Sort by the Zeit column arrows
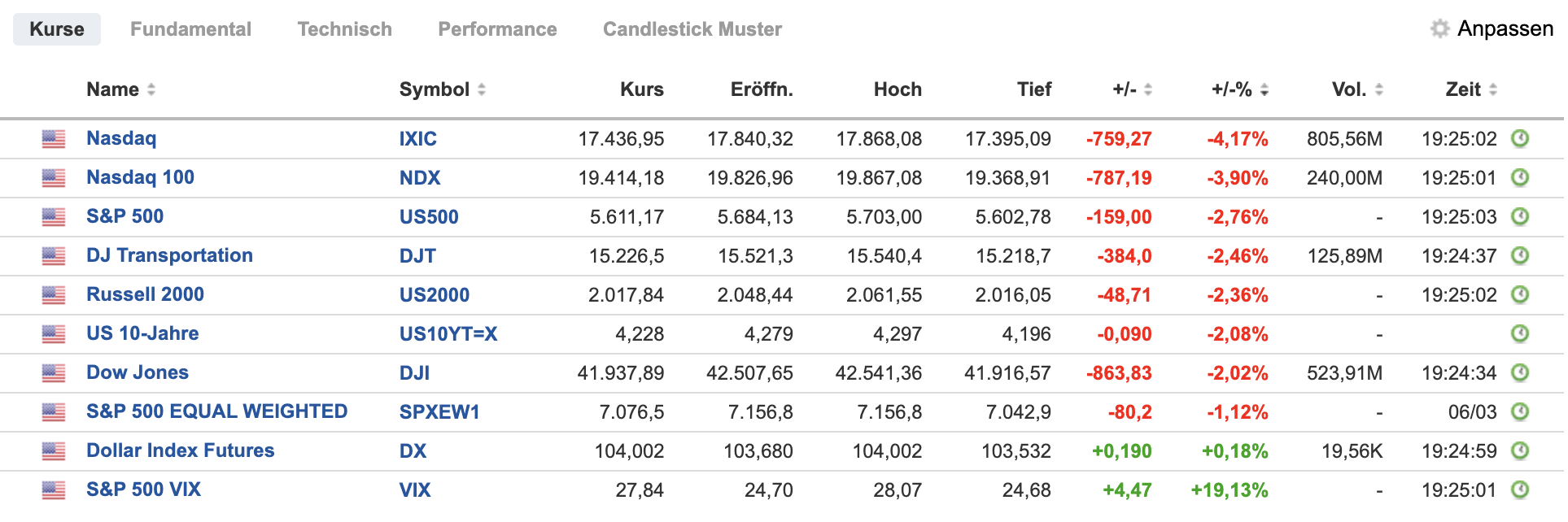1568x522 pixels. [x=1493, y=89]
